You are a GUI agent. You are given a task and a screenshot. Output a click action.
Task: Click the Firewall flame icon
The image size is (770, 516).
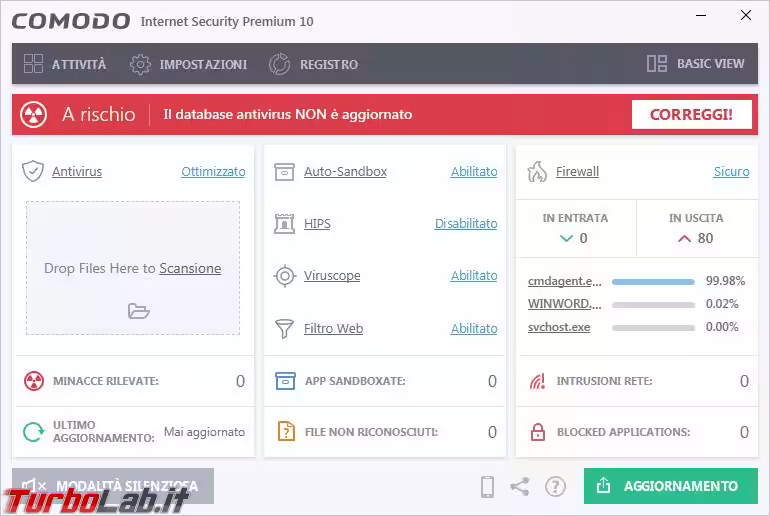(x=537, y=171)
